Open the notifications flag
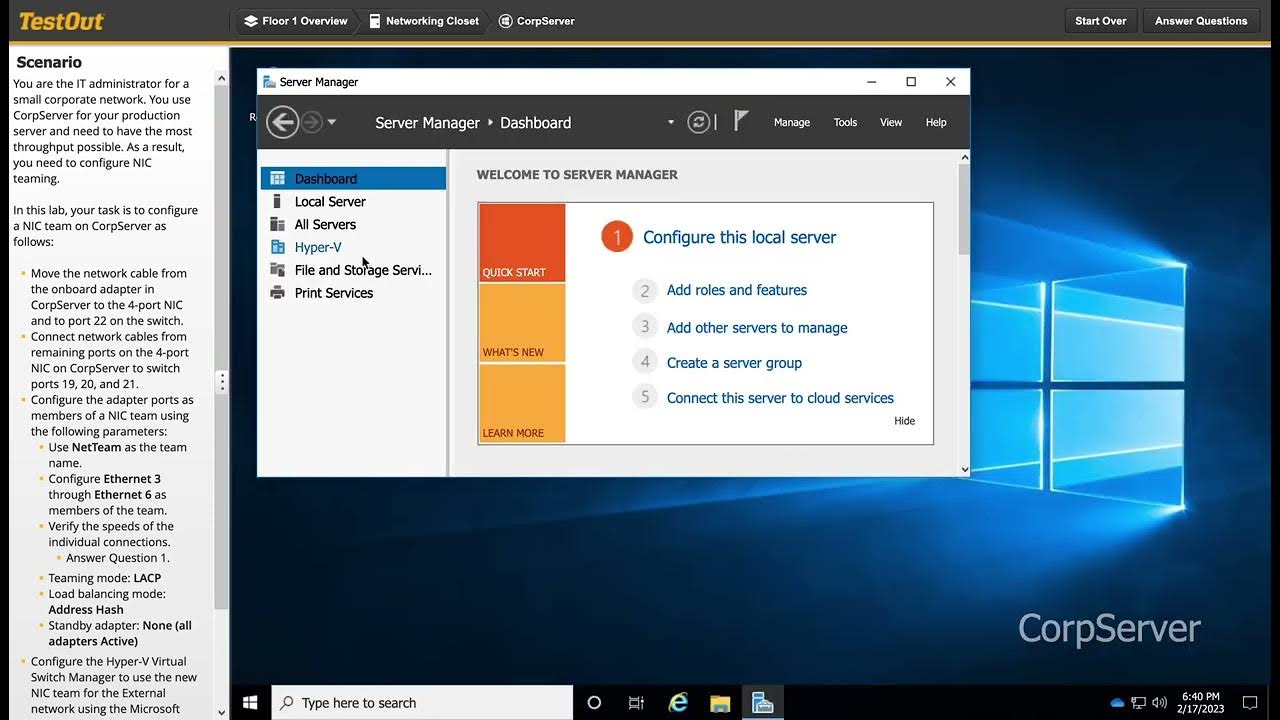1280x720 pixels. click(x=741, y=121)
